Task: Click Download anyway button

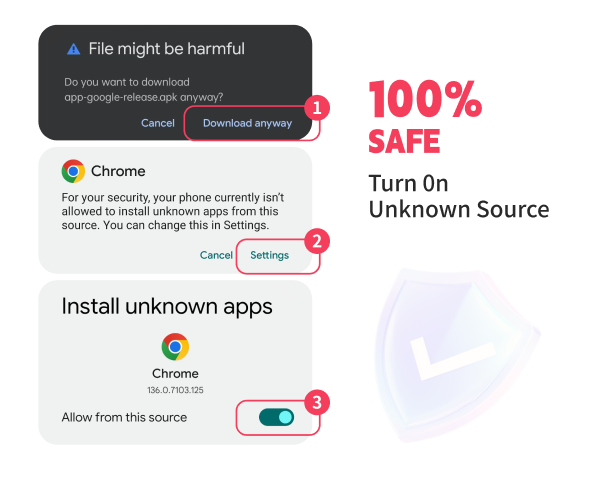Action: tap(247, 123)
